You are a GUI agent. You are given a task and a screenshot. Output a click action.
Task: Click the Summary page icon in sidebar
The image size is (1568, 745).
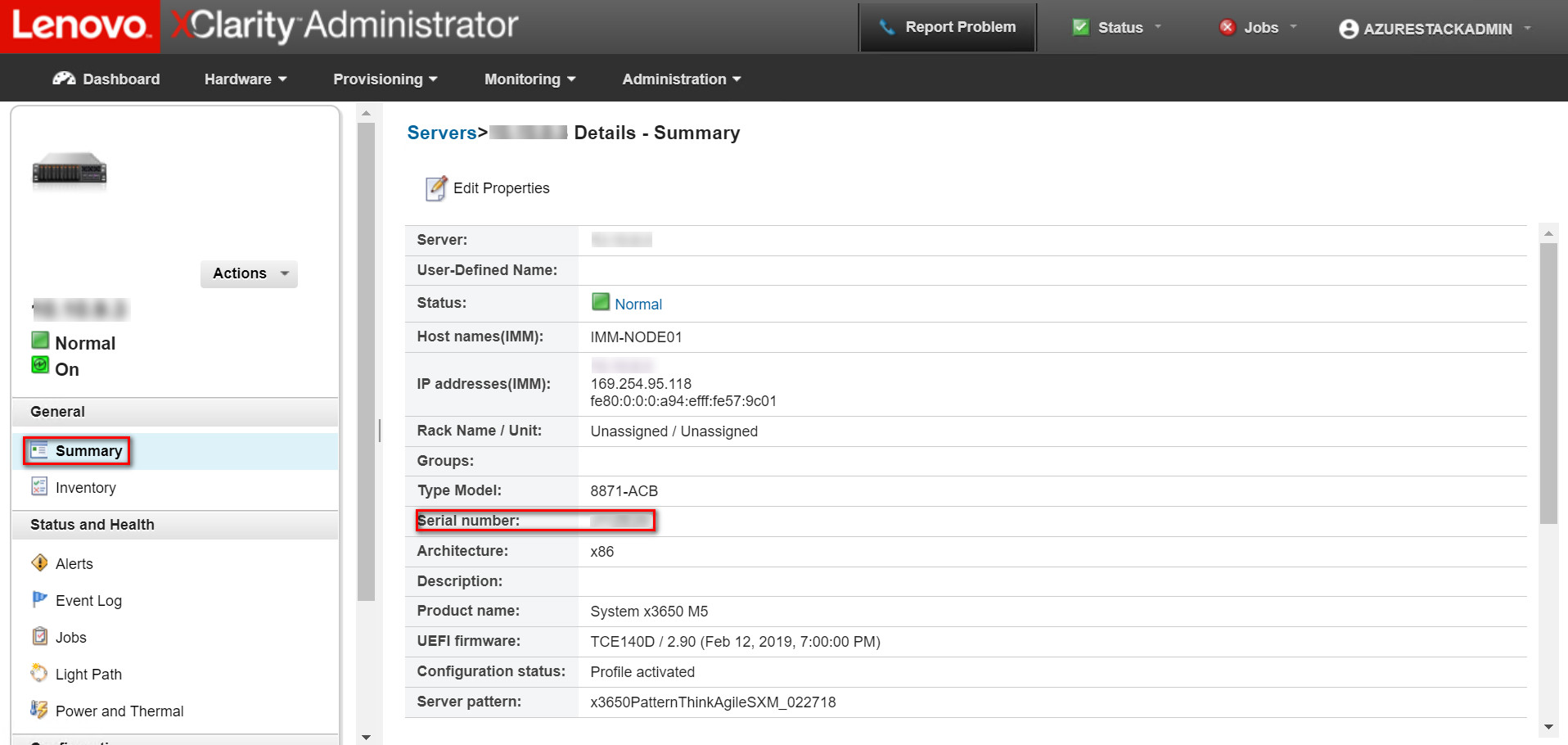[x=38, y=450]
